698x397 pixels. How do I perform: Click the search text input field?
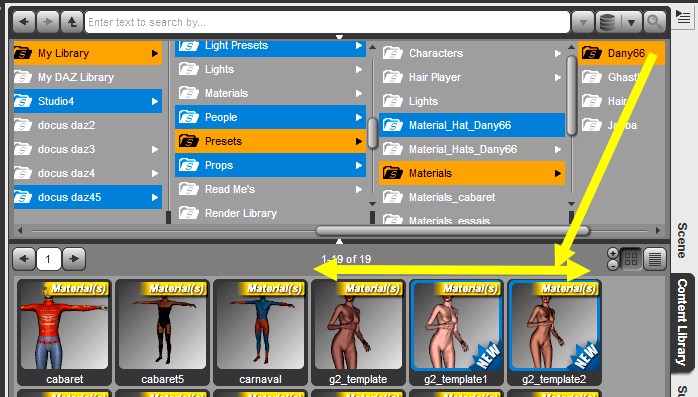[x=327, y=22]
